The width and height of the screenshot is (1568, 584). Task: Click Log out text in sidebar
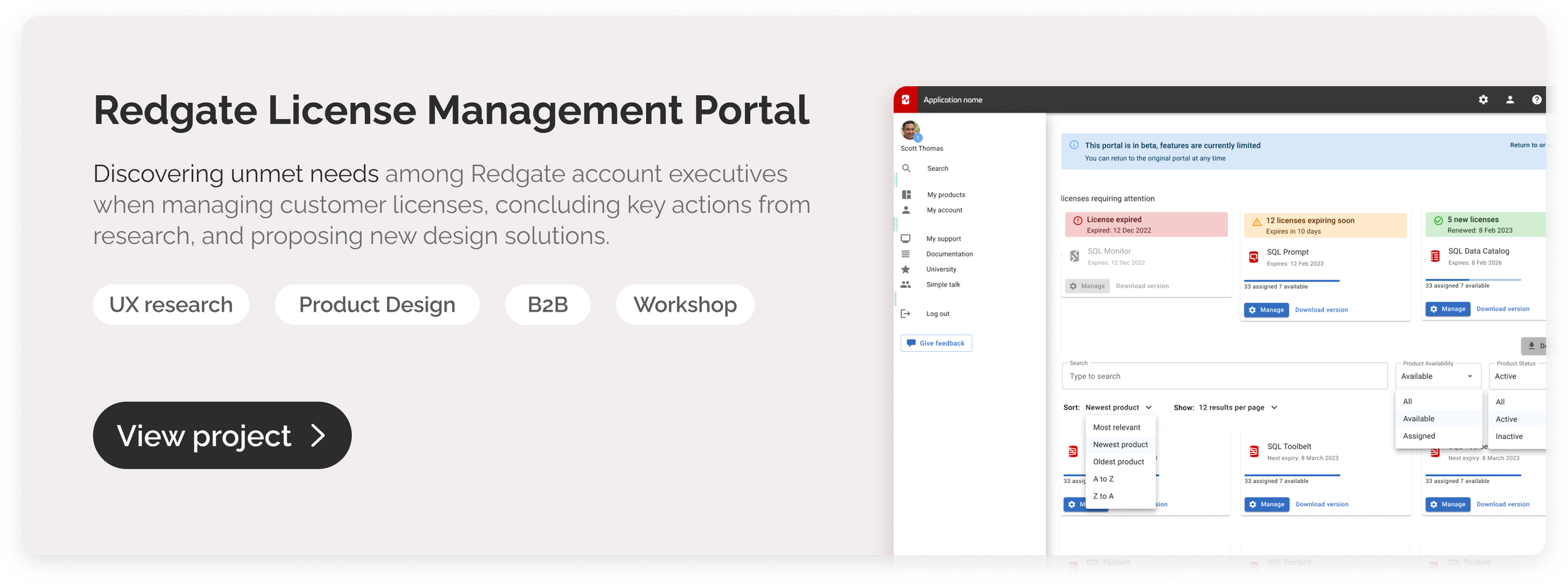[938, 314]
